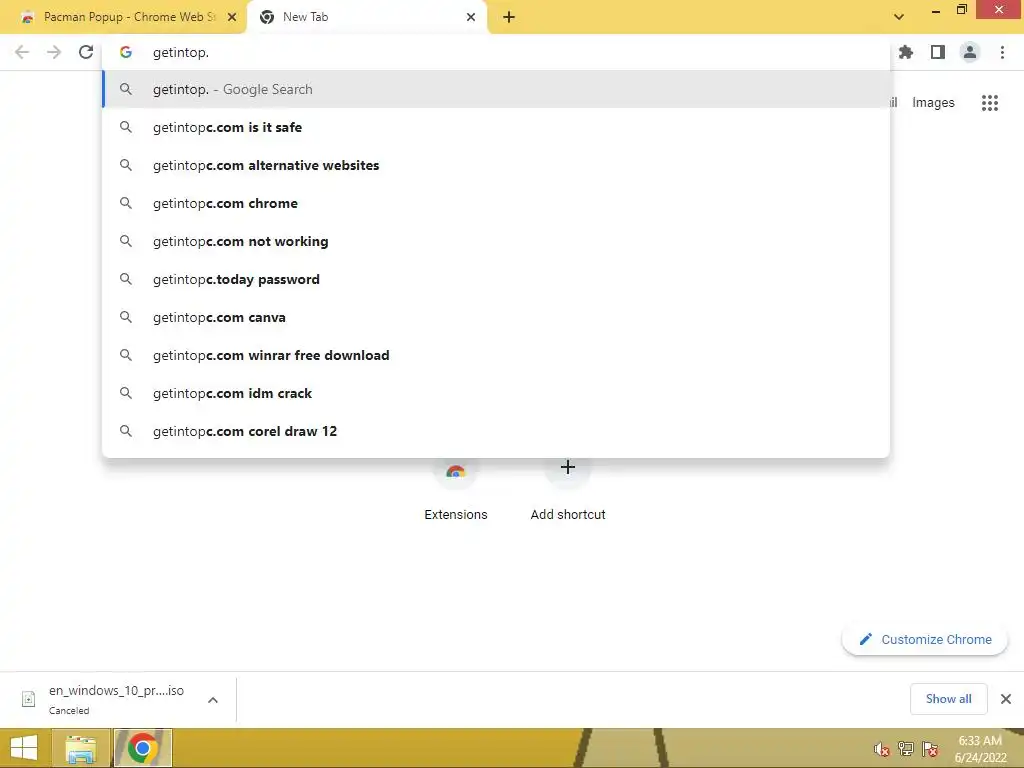Click the muted volume tray icon

[882, 749]
